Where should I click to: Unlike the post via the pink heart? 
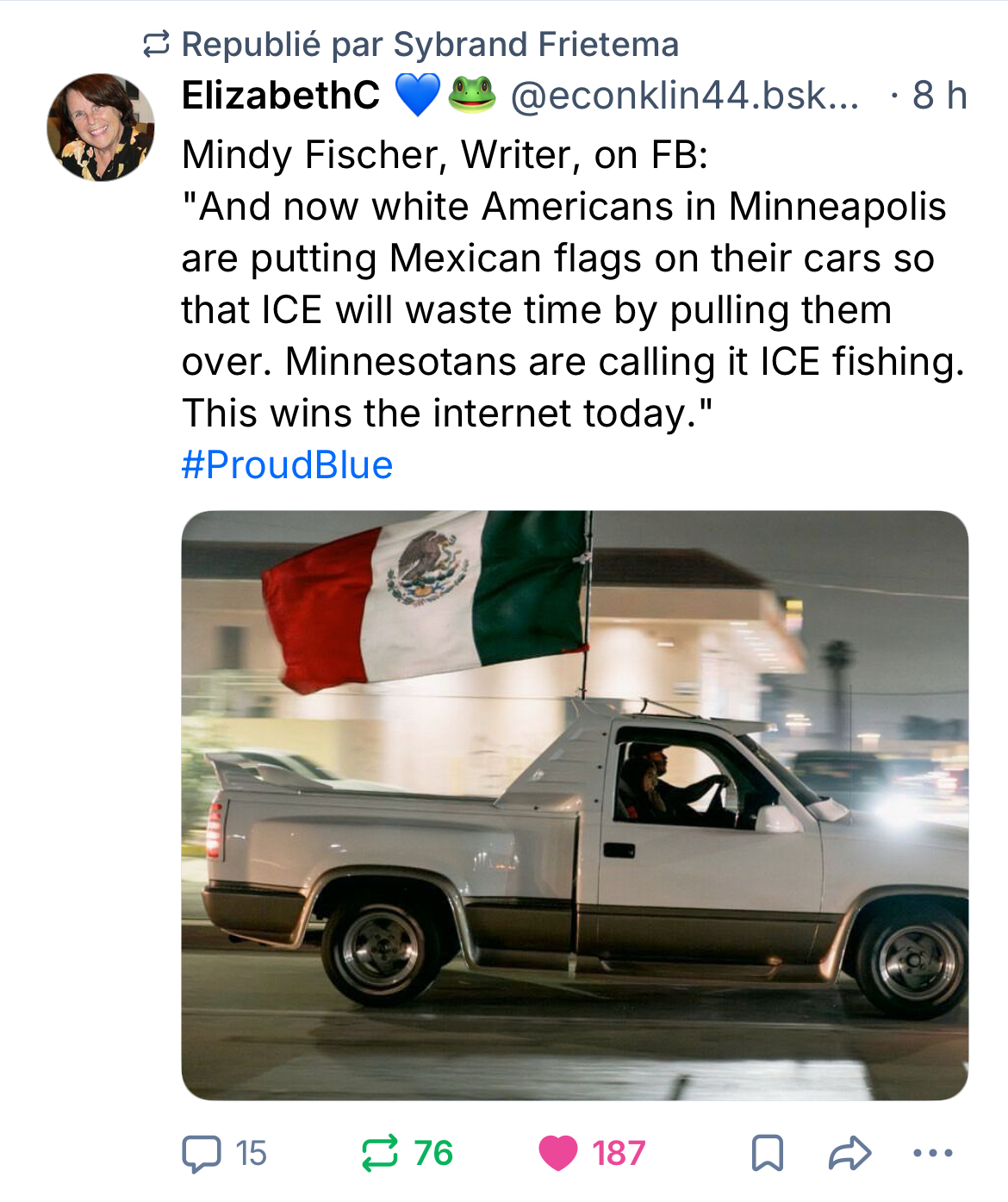click(x=557, y=1153)
